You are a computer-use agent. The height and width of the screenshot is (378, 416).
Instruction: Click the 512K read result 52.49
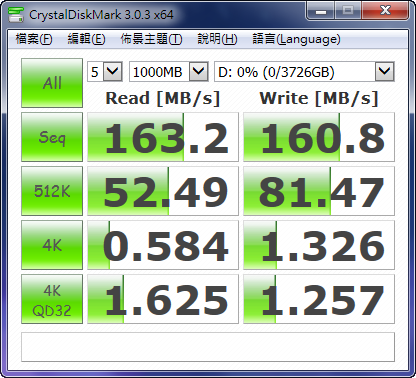(163, 191)
